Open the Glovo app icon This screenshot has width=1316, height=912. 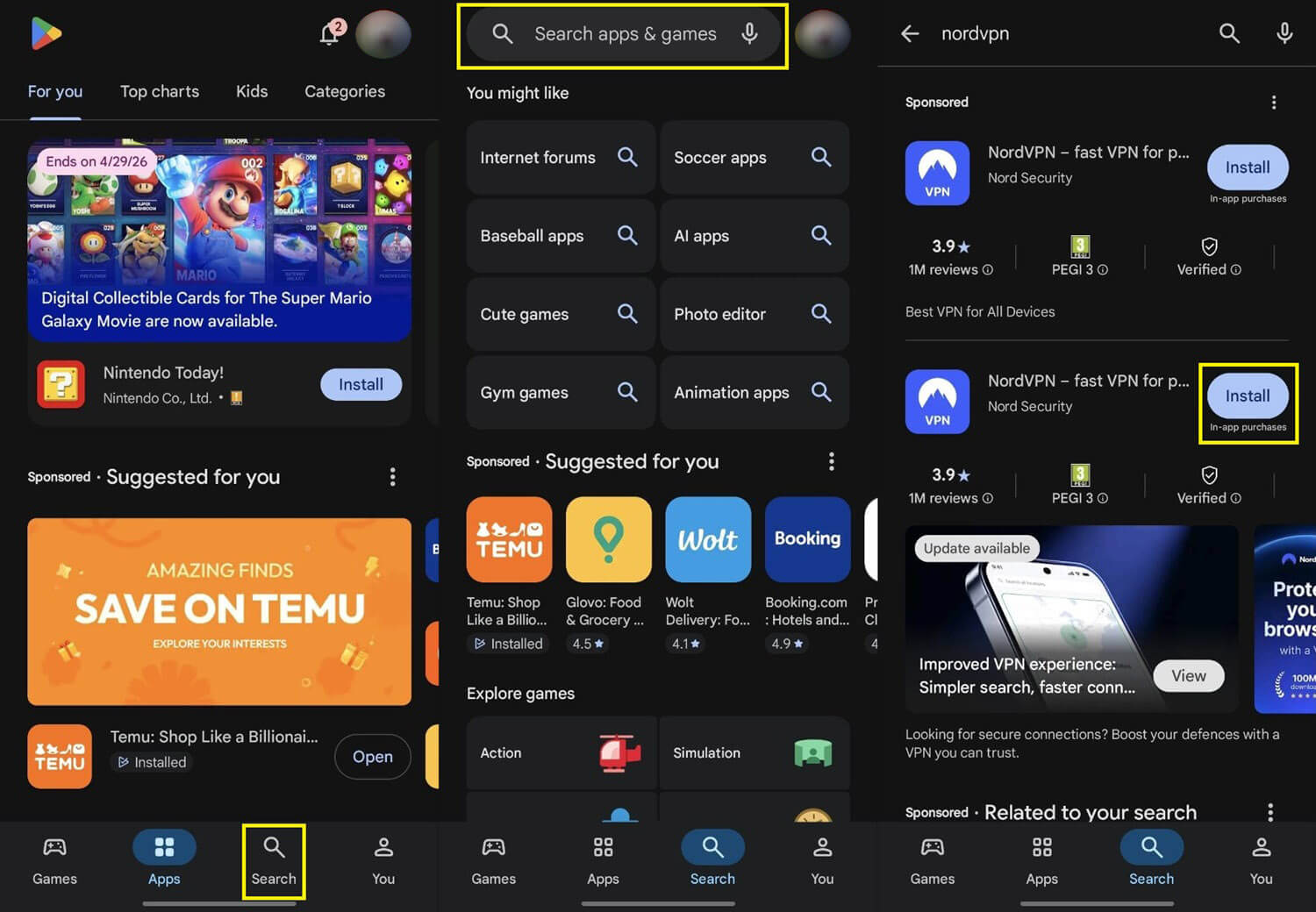[x=608, y=539]
